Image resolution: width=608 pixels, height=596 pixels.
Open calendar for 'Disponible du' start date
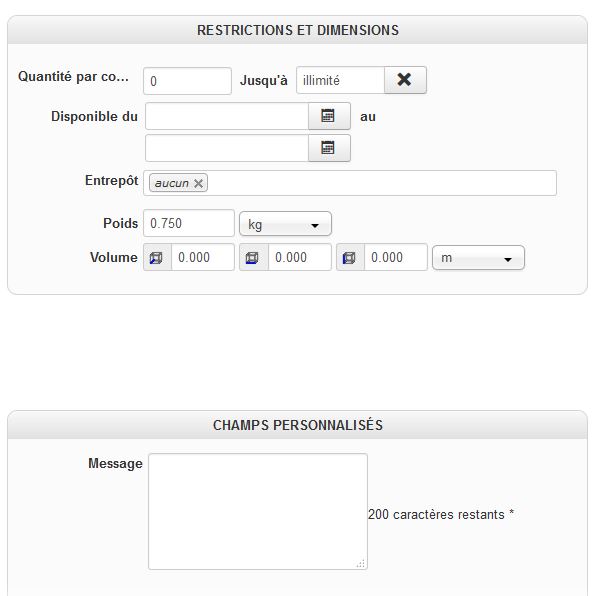(x=328, y=116)
